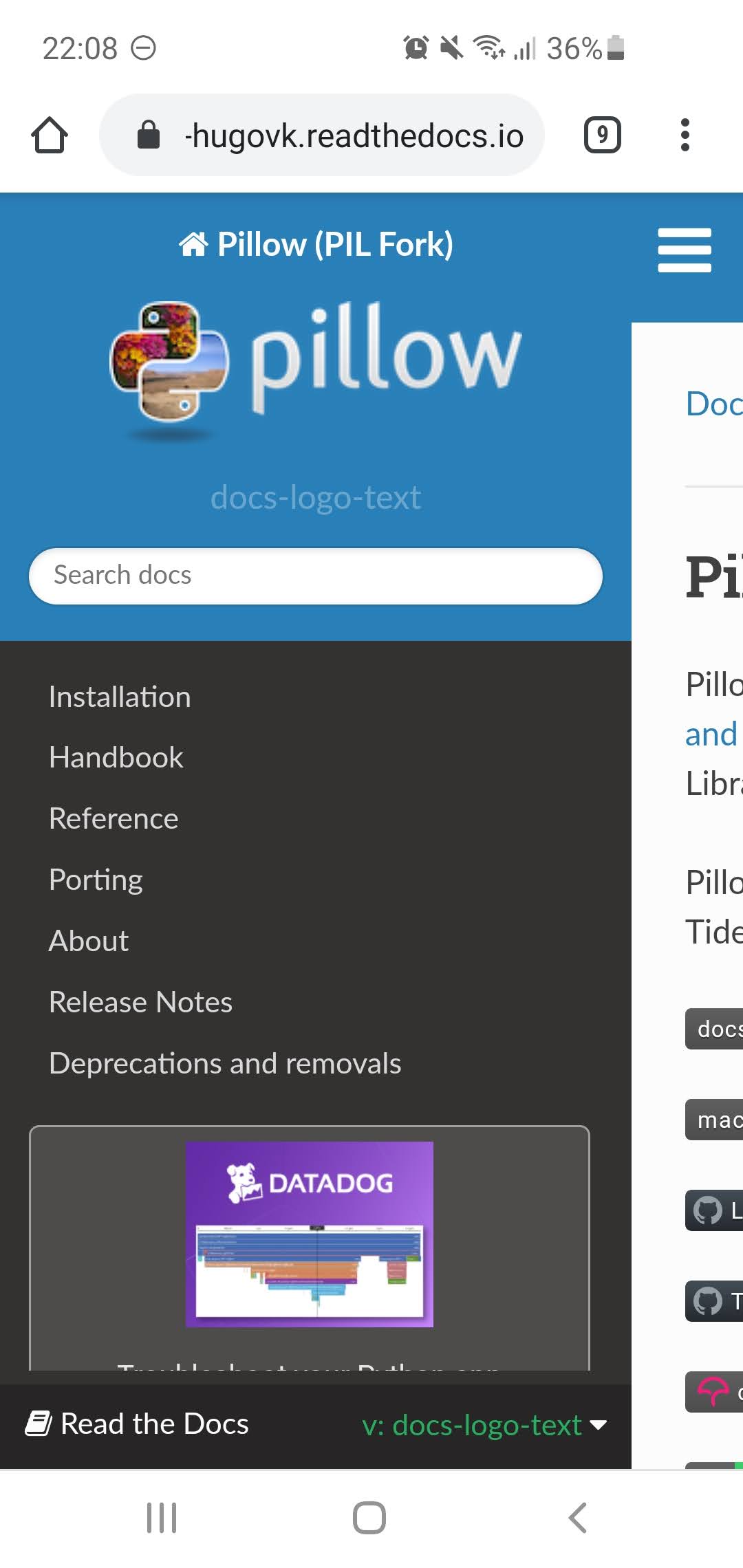
Task: Click the docs passing status badge
Action: [715, 1029]
